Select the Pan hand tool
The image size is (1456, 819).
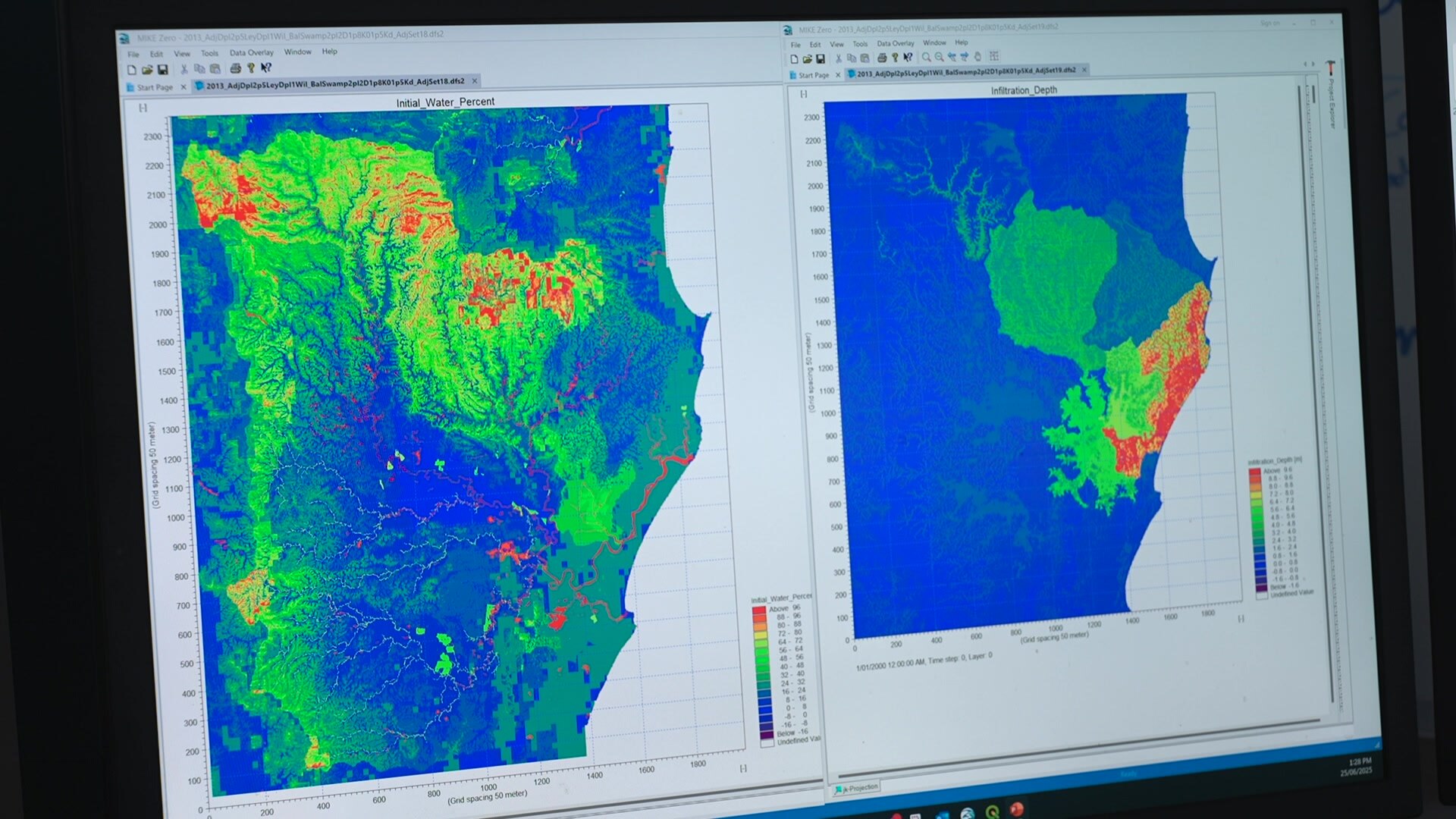point(977,57)
